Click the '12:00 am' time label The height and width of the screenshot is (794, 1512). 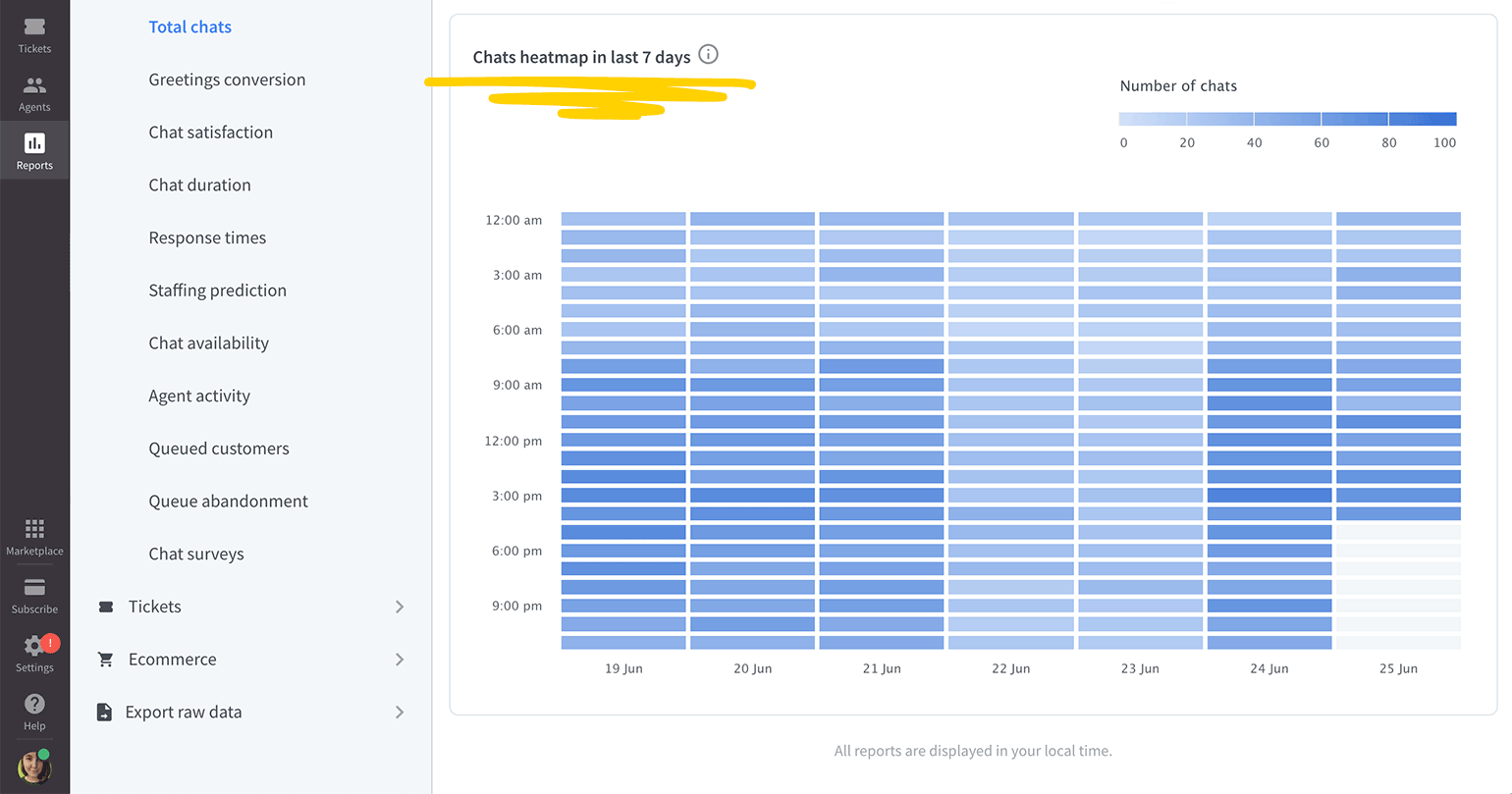[x=513, y=220]
